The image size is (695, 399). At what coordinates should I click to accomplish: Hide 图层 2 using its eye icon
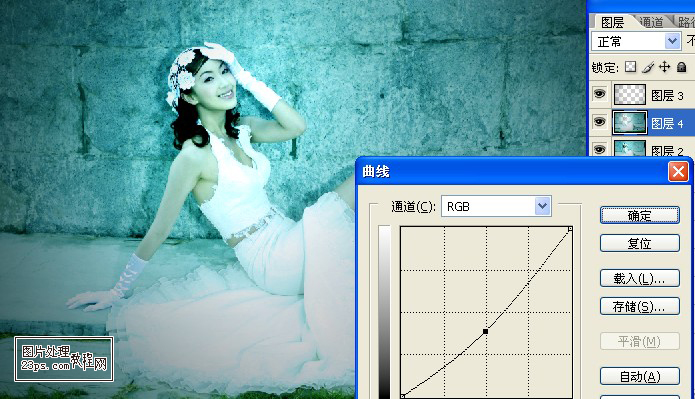(599, 149)
